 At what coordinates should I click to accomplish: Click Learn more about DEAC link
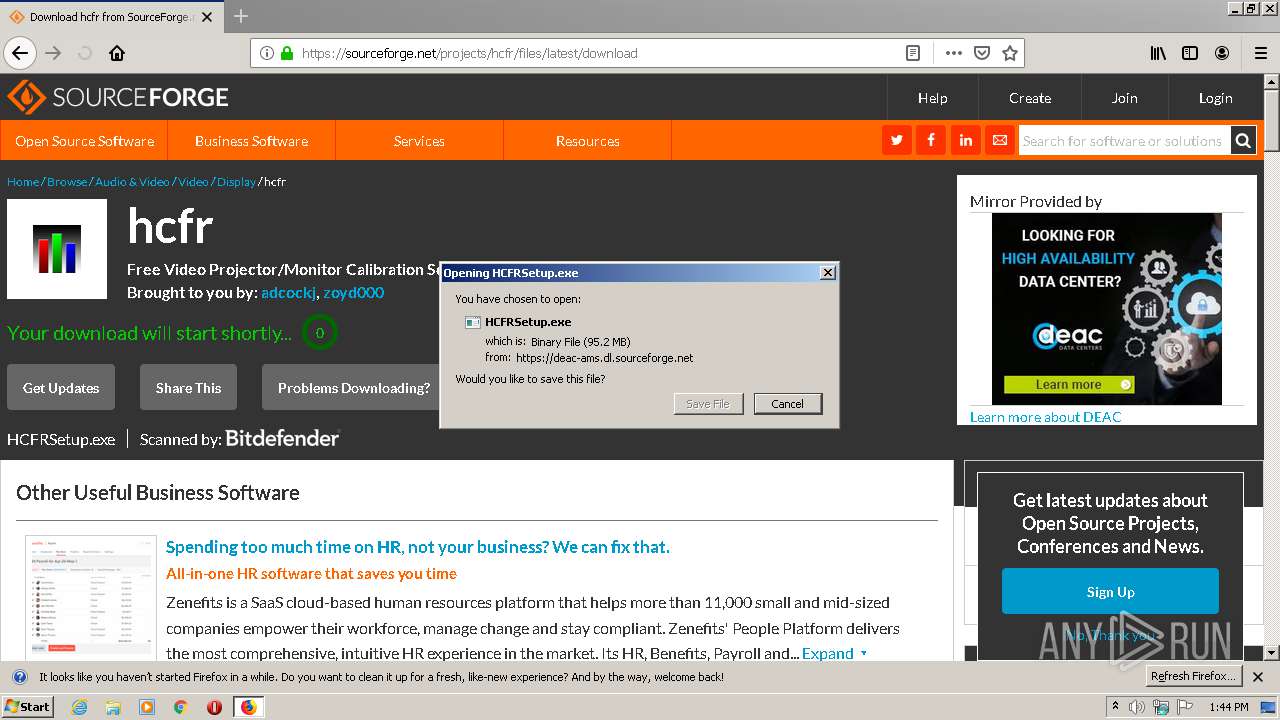point(1045,416)
